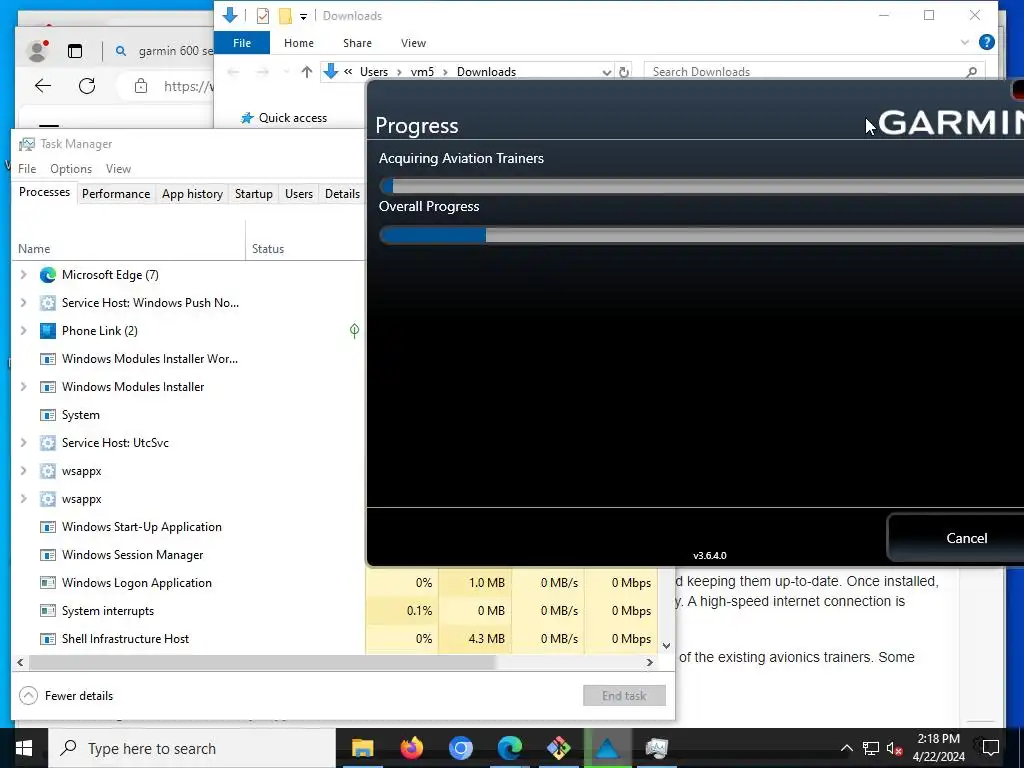1024x768 pixels.
Task: Click the Explorer up-one-level arrow
Action: [306, 72]
